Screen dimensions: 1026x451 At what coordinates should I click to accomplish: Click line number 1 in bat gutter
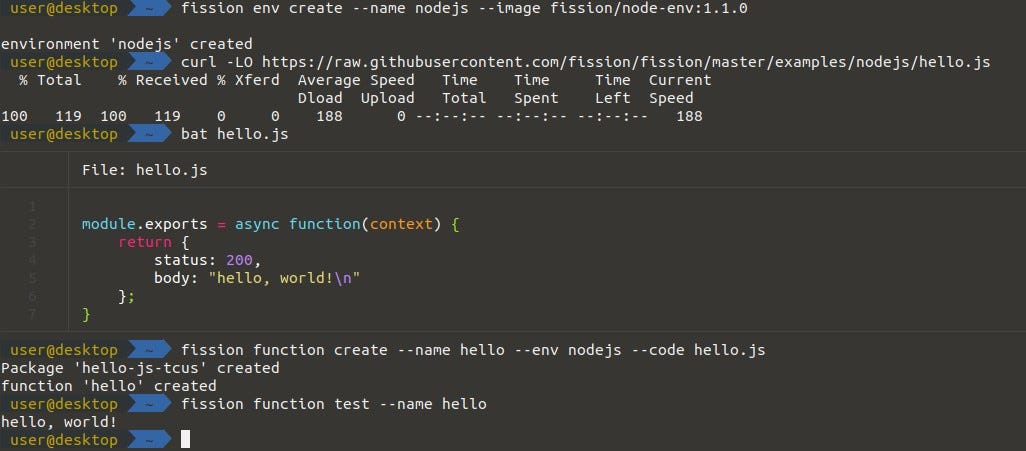(33, 207)
